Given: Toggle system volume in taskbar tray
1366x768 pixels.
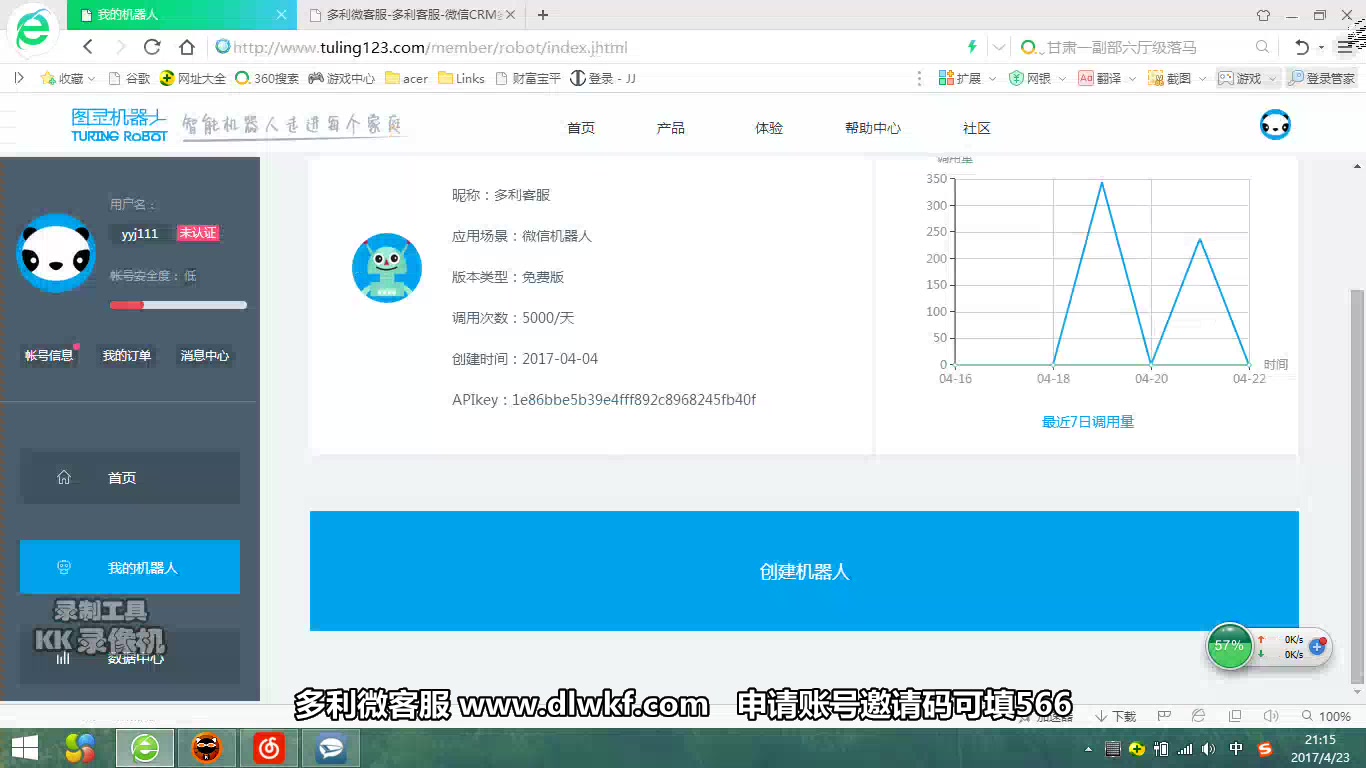Looking at the screenshot, I should (1208, 748).
